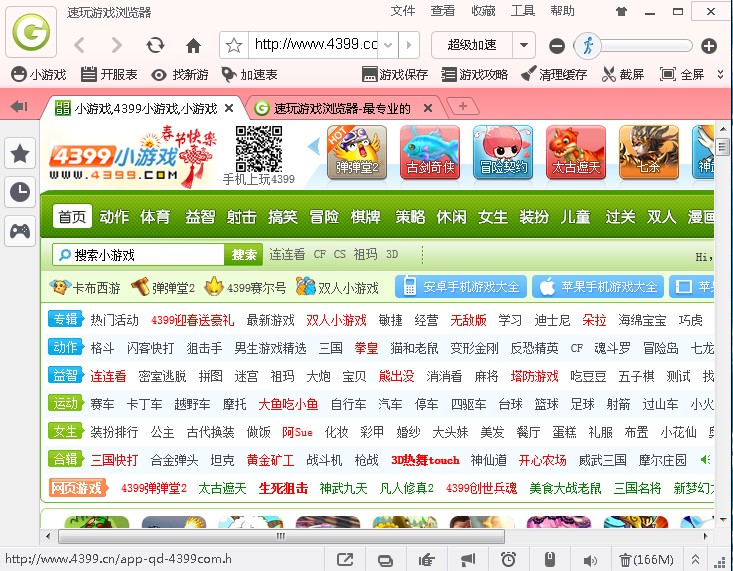The width and height of the screenshot is (733, 571).
Task: Open 游戏保存 game save tool
Action: pyautogui.click(x=395, y=74)
